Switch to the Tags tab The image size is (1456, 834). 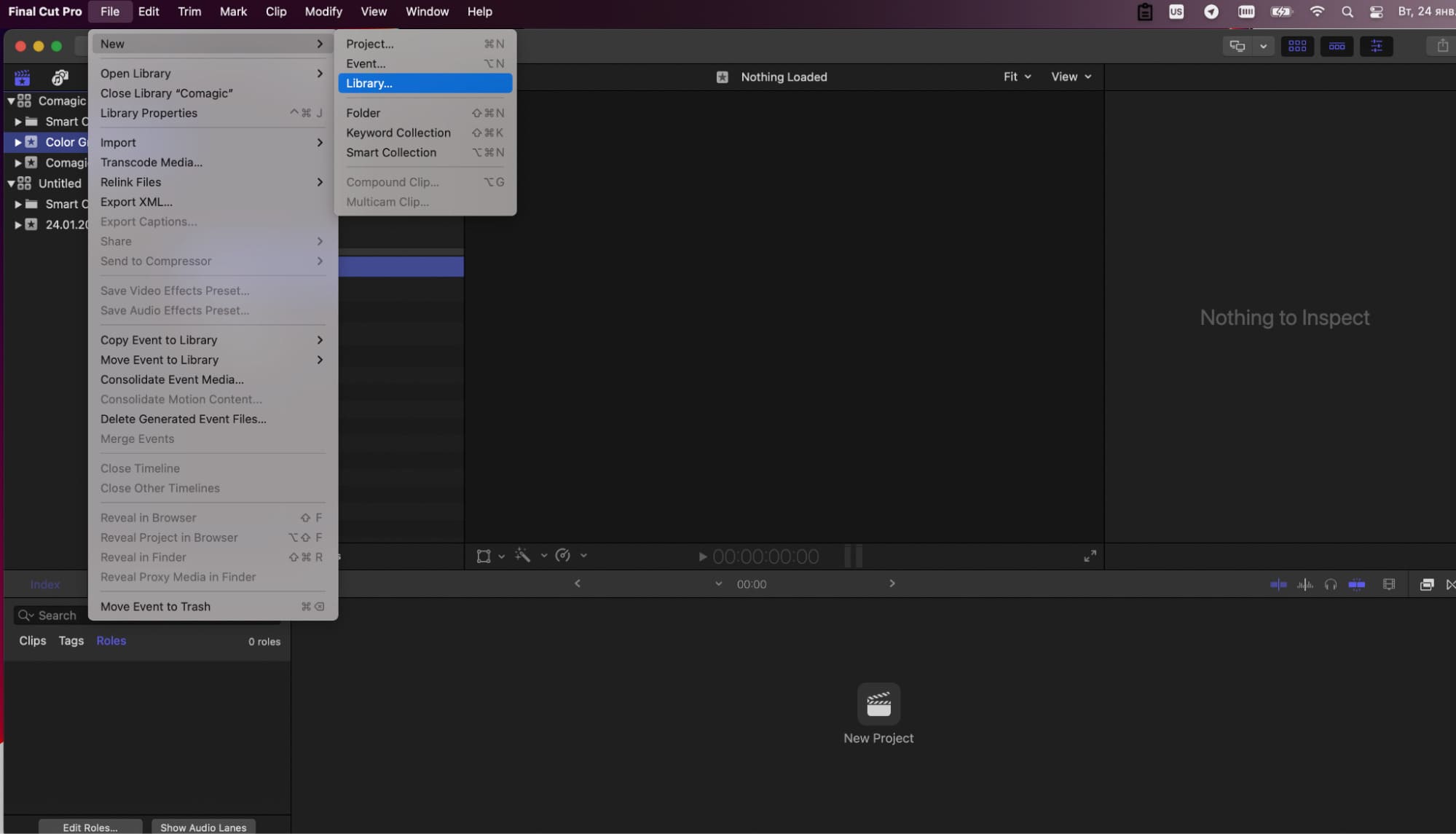(x=71, y=641)
